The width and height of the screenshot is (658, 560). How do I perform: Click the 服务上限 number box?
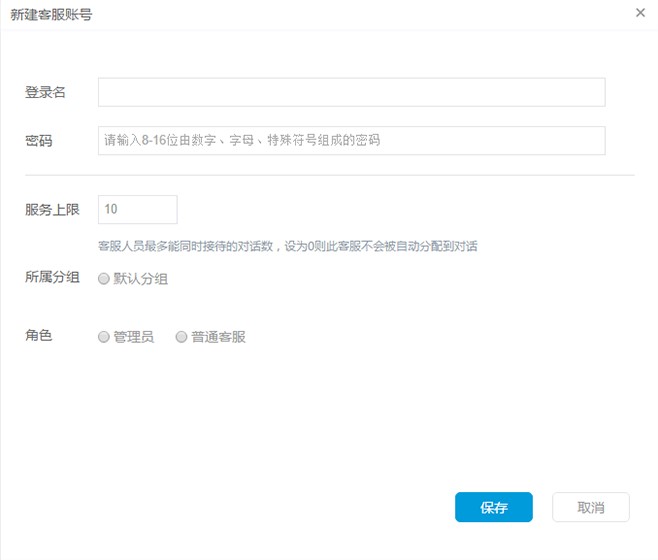pyautogui.click(x=138, y=210)
